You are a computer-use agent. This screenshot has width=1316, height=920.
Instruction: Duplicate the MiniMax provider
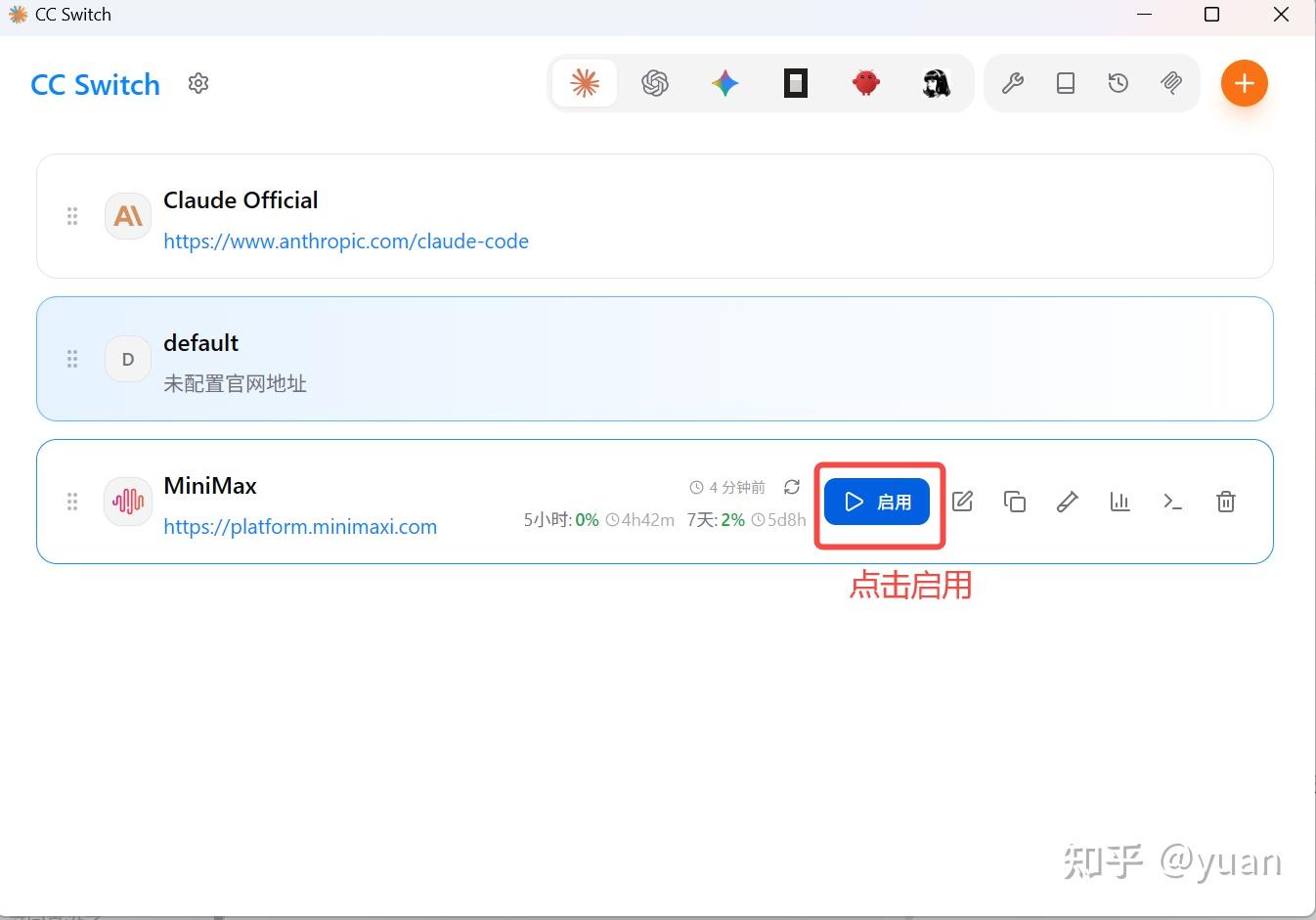pos(1015,502)
